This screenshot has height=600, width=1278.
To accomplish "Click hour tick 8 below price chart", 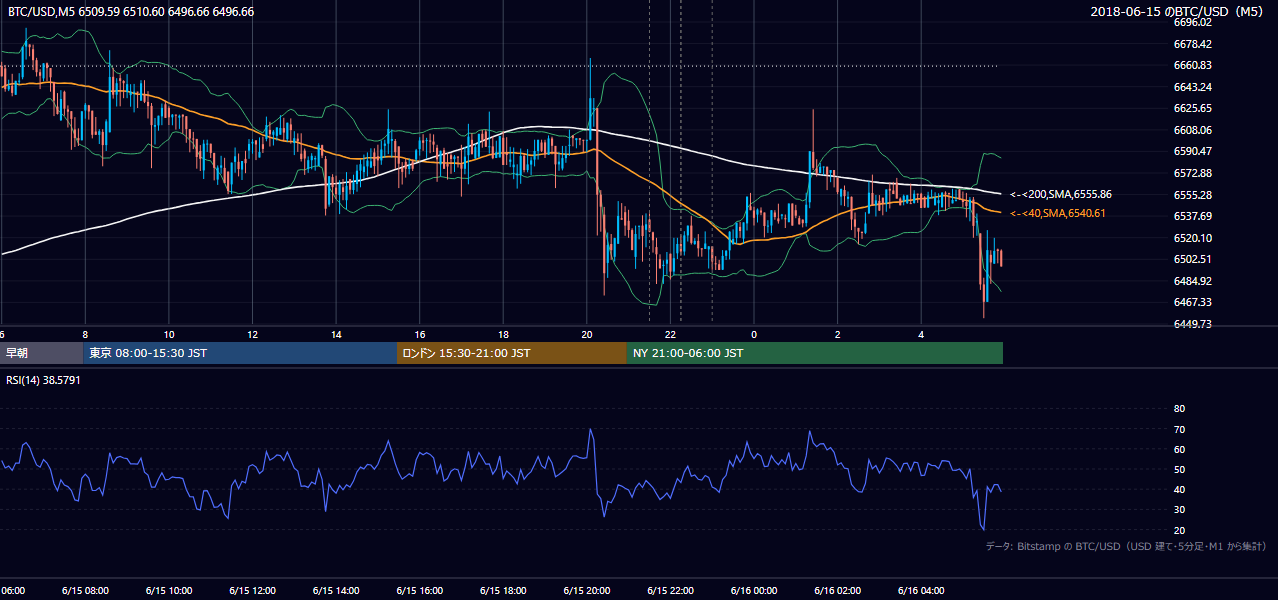I will (85, 334).
